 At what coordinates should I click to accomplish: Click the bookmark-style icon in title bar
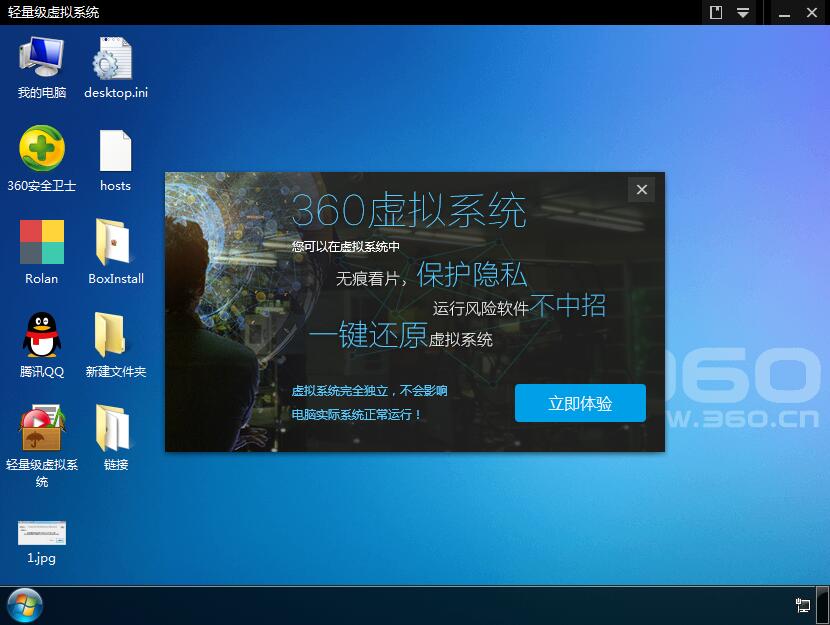coord(716,12)
